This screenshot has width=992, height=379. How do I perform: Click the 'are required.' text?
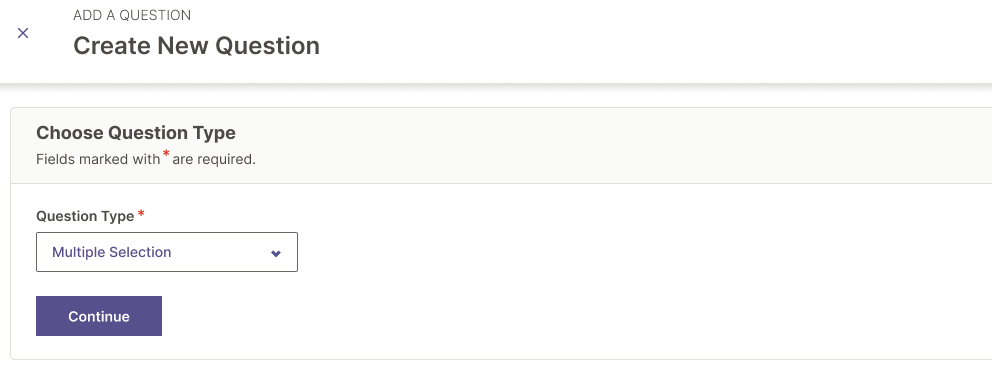tap(214, 159)
